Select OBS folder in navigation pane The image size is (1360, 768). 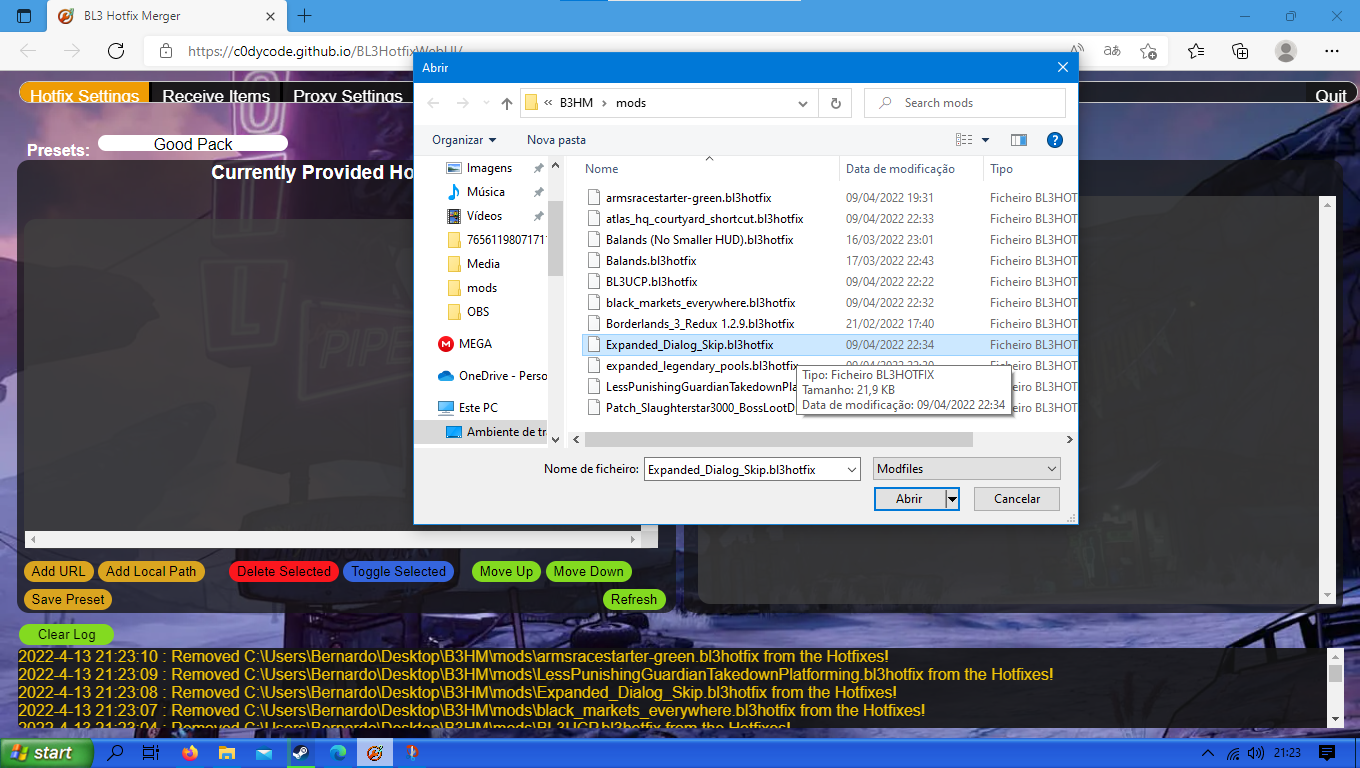point(478,312)
